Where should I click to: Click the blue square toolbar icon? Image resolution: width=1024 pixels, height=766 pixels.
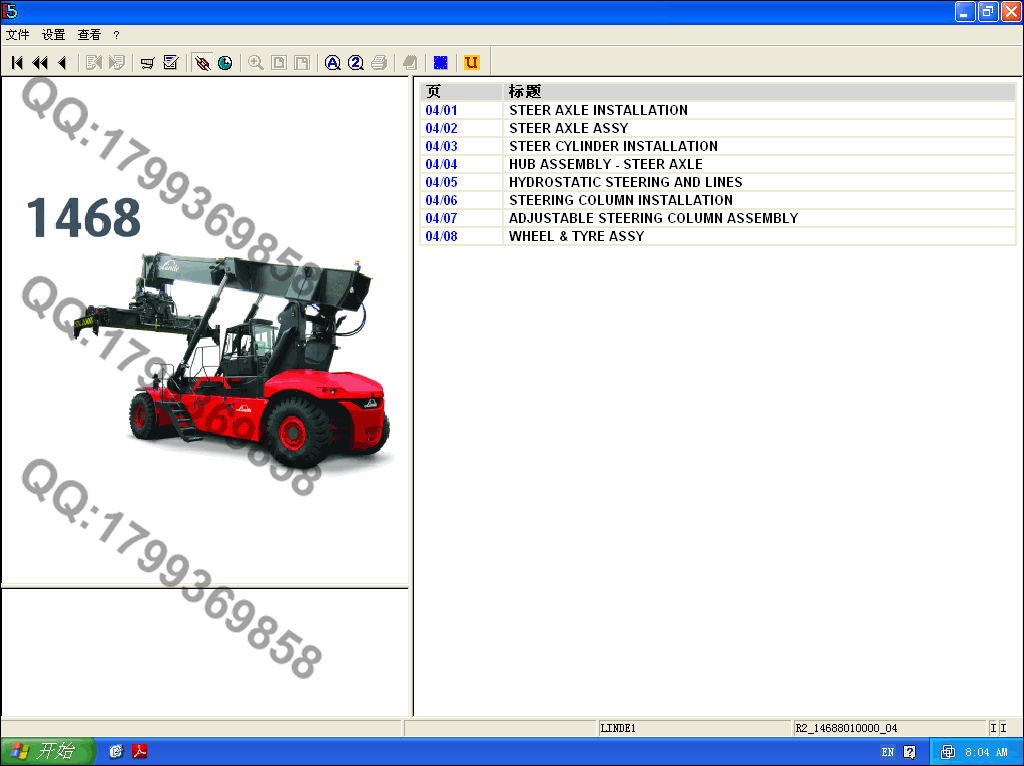tap(440, 63)
